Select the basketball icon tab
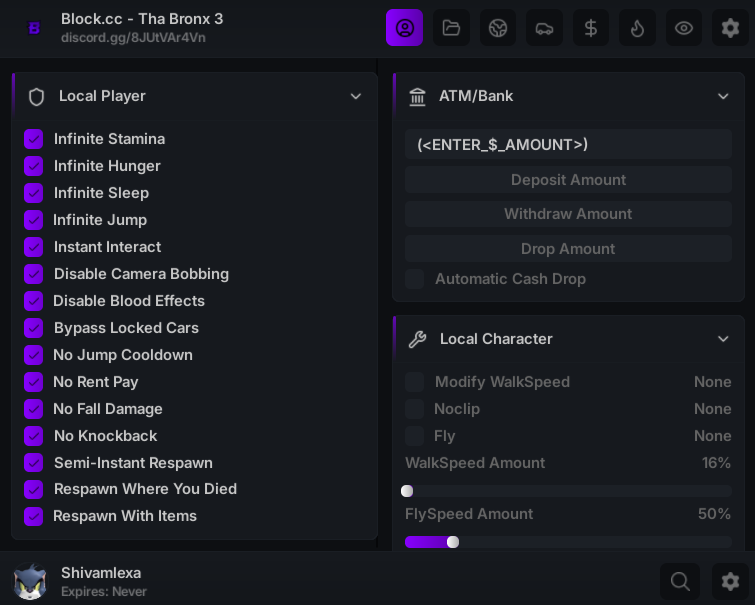755x605 pixels. click(498, 28)
